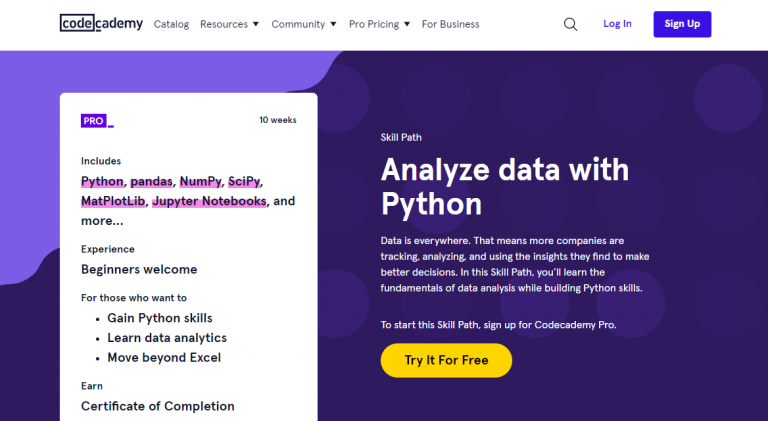Image resolution: width=768 pixels, height=421 pixels.
Task: Click Certificate of Completion text
Action: [157, 406]
